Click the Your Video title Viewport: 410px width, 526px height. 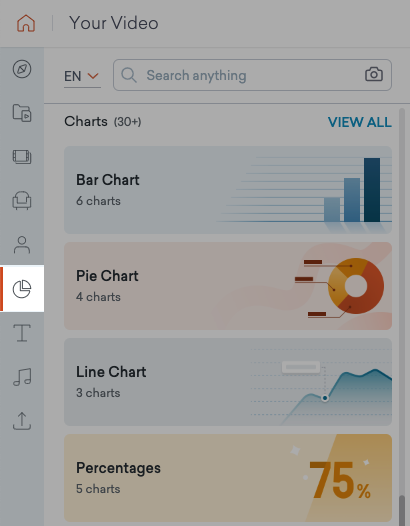pos(114,23)
